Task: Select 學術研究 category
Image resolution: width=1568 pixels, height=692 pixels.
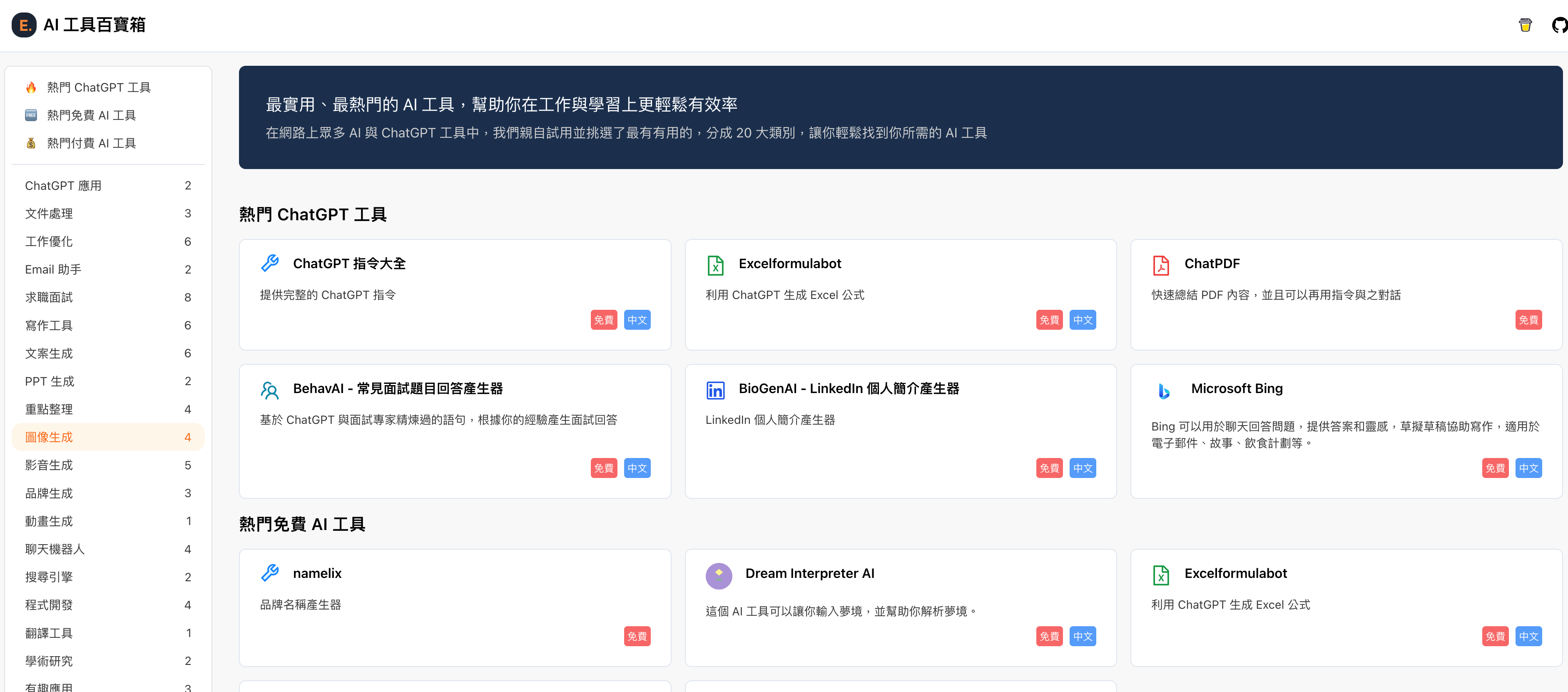Action: (108, 661)
